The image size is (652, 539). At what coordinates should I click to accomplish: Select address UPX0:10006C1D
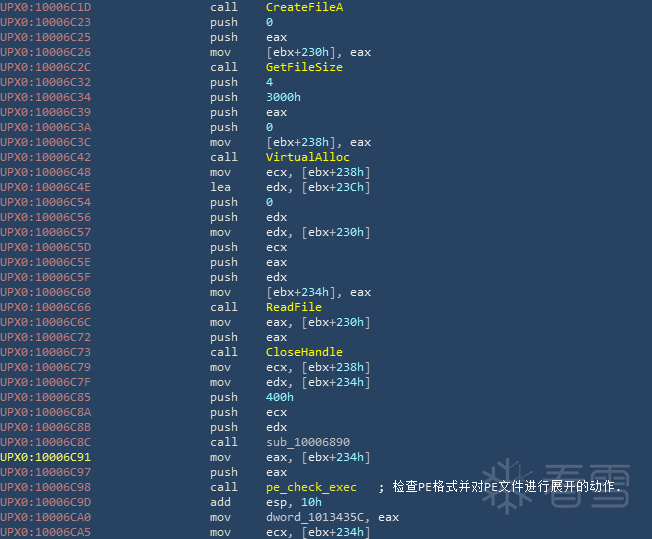pos(45,7)
